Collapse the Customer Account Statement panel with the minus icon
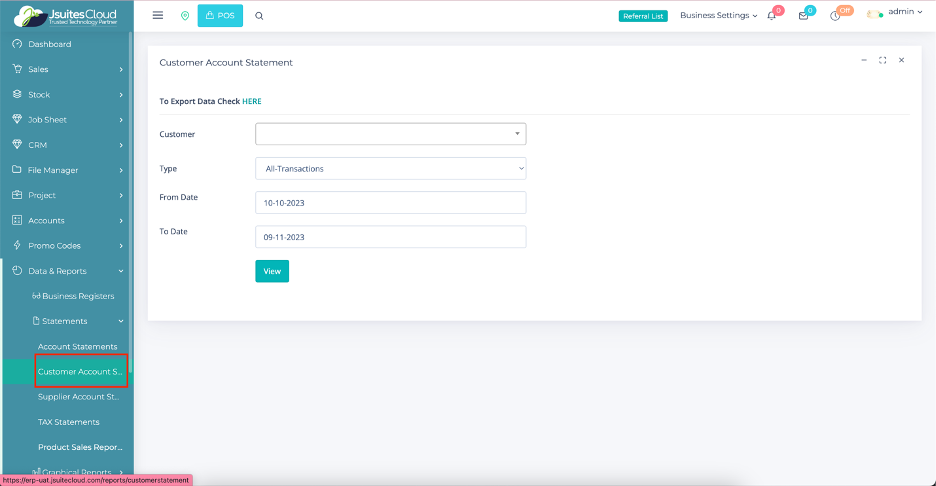 [864, 61]
